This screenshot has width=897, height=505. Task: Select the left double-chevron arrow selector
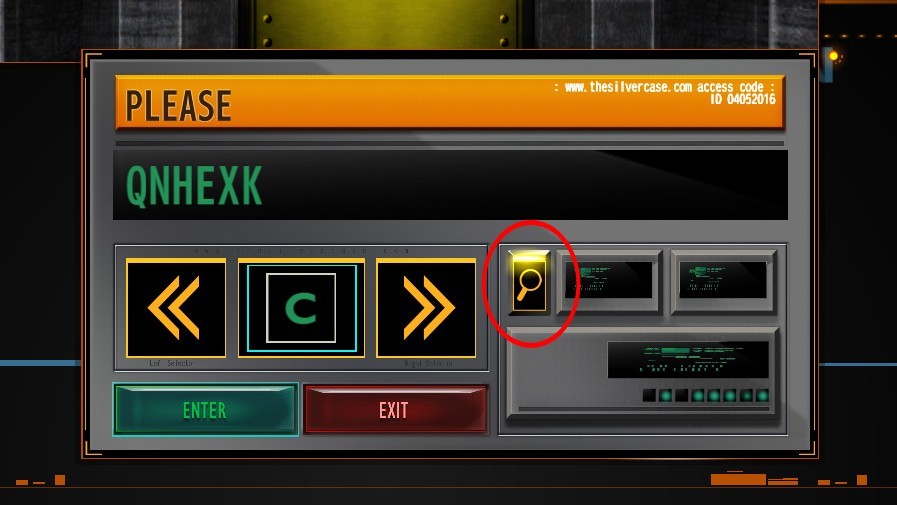[x=176, y=308]
